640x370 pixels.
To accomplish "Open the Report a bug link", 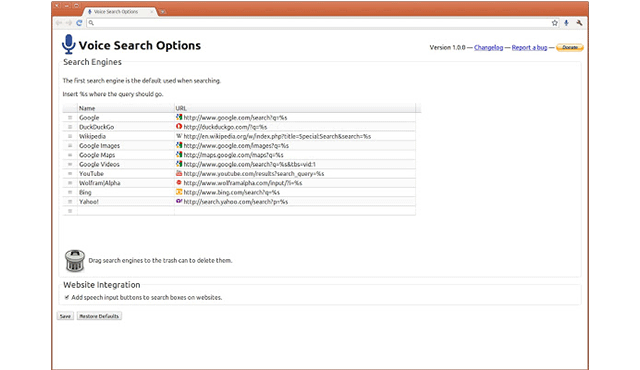I will (x=529, y=48).
